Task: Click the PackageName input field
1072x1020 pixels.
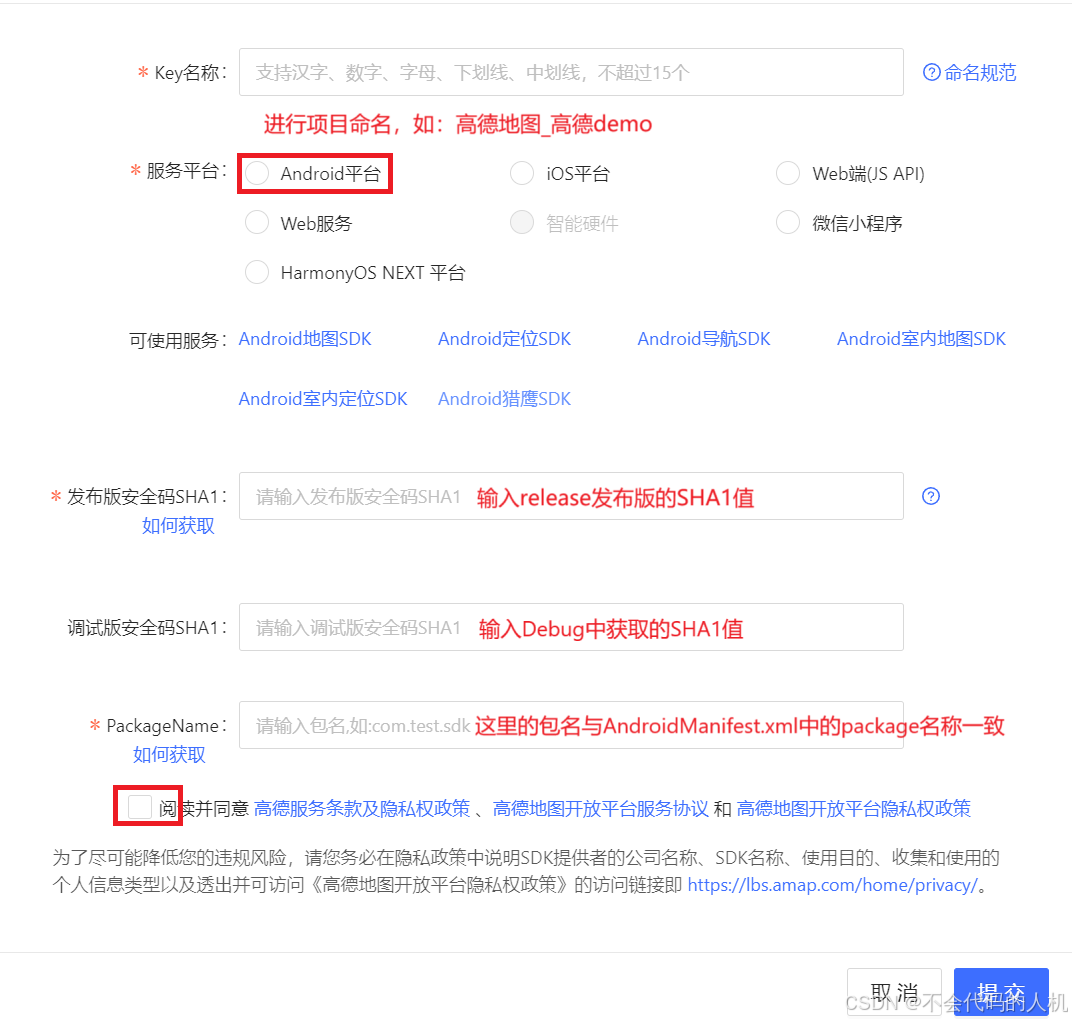Action: click(571, 725)
